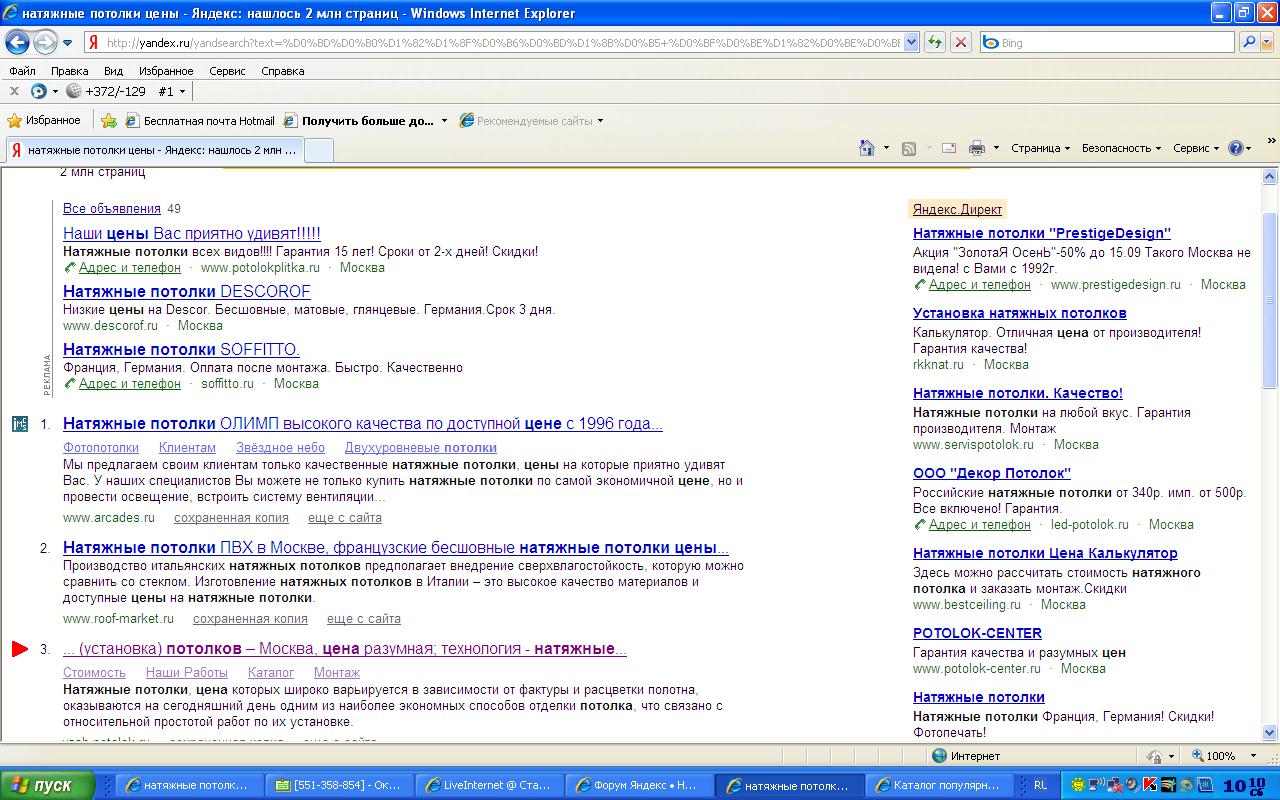Click the пуск Start button
The height and width of the screenshot is (800, 1280).
[47, 785]
